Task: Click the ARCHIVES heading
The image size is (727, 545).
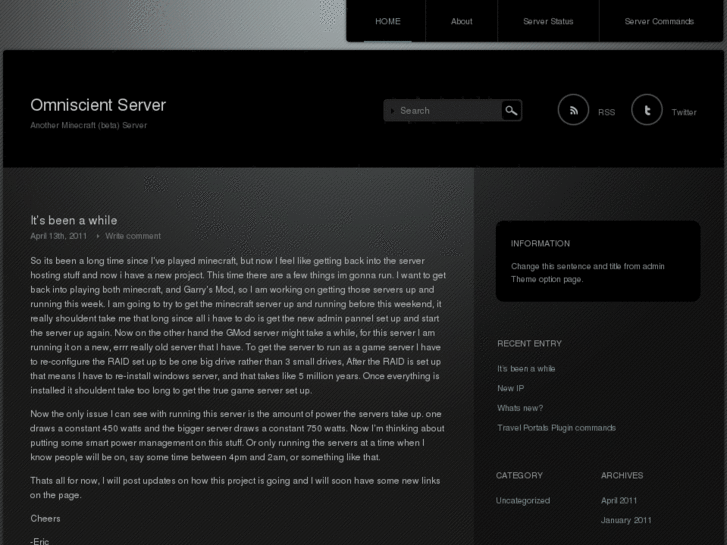Action: tap(622, 475)
